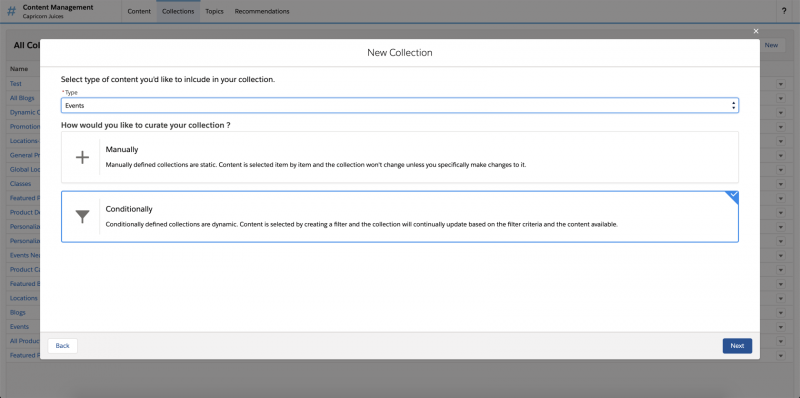Open row menu arrow for Events Ne collection
The image size is (800, 398).
[781, 255]
